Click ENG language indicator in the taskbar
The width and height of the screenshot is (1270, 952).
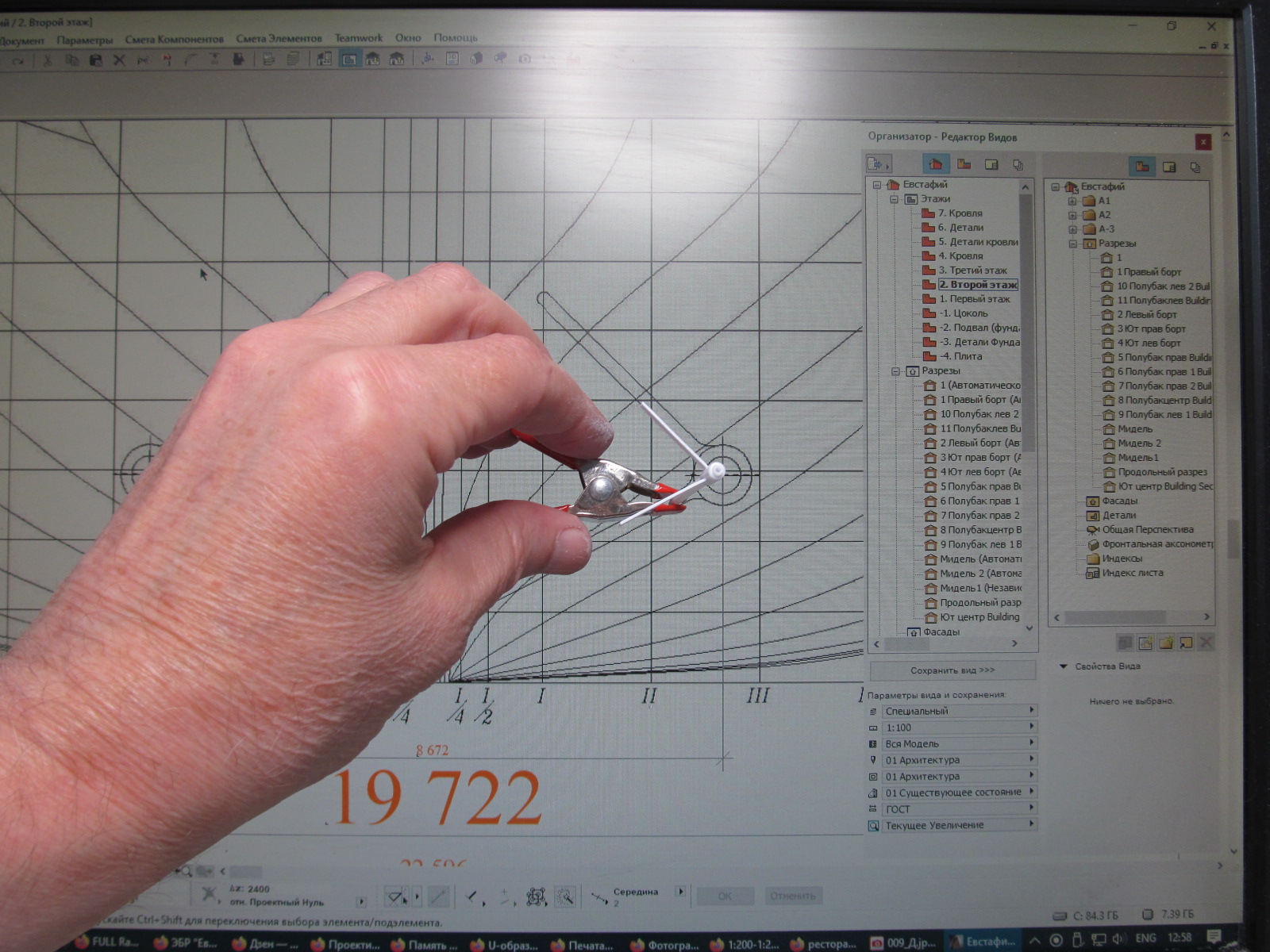[1145, 939]
